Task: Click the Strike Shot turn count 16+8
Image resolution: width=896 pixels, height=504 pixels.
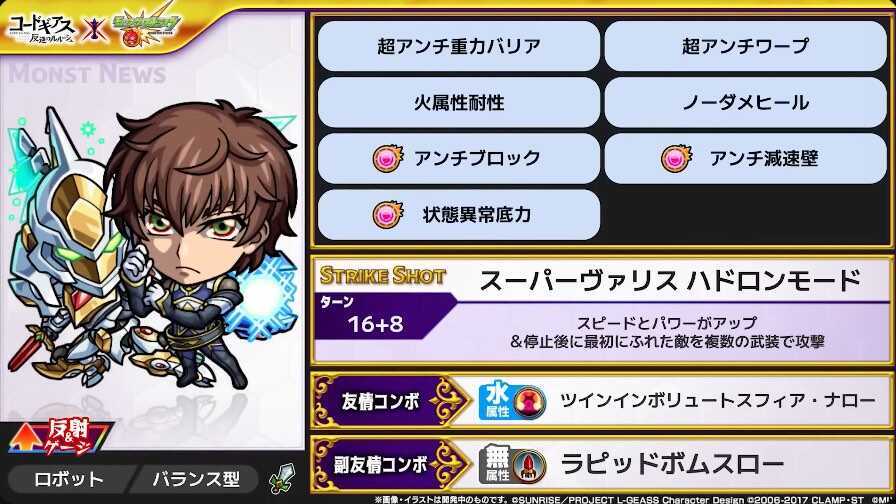Action: tap(375, 324)
